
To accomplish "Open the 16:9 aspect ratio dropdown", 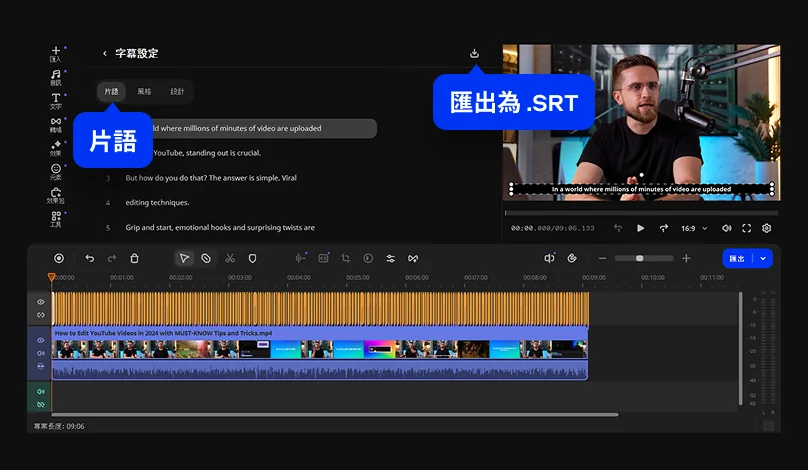I will [694, 228].
